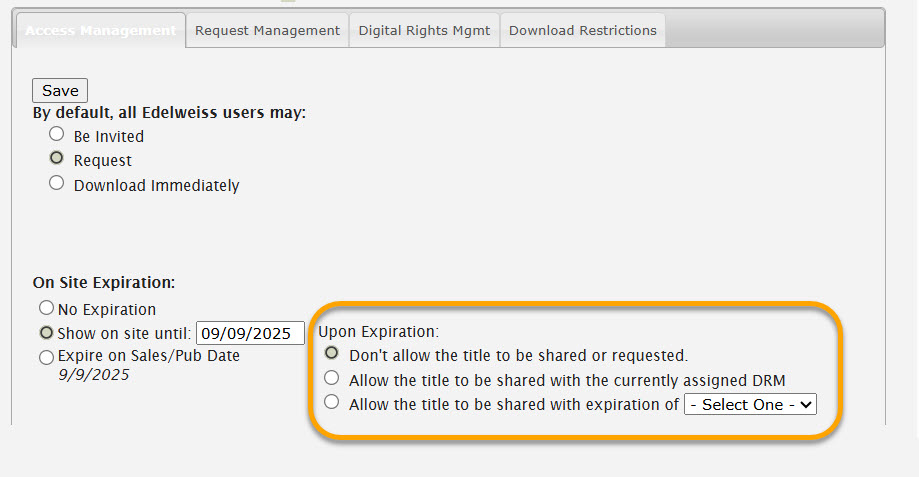Select the Show on site until radio

tap(46, 333)
